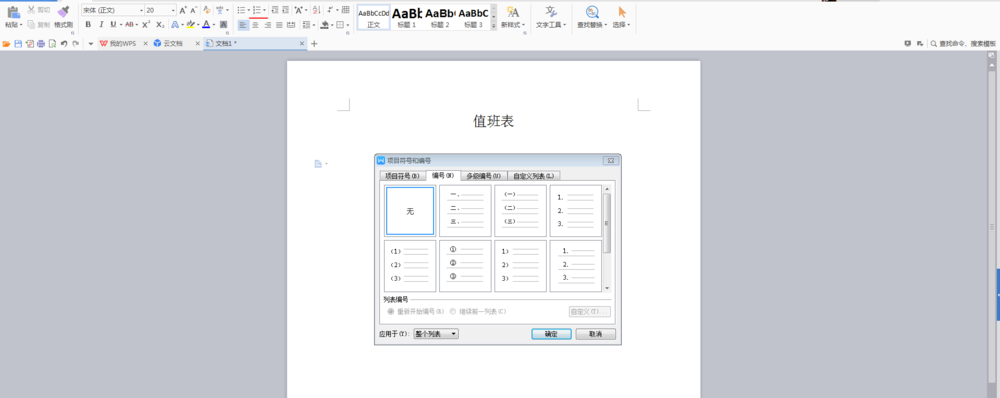Image resolution: width=1000 pixels, height=398 pixels.
Task: Align text left
Action: click(243, 25)
